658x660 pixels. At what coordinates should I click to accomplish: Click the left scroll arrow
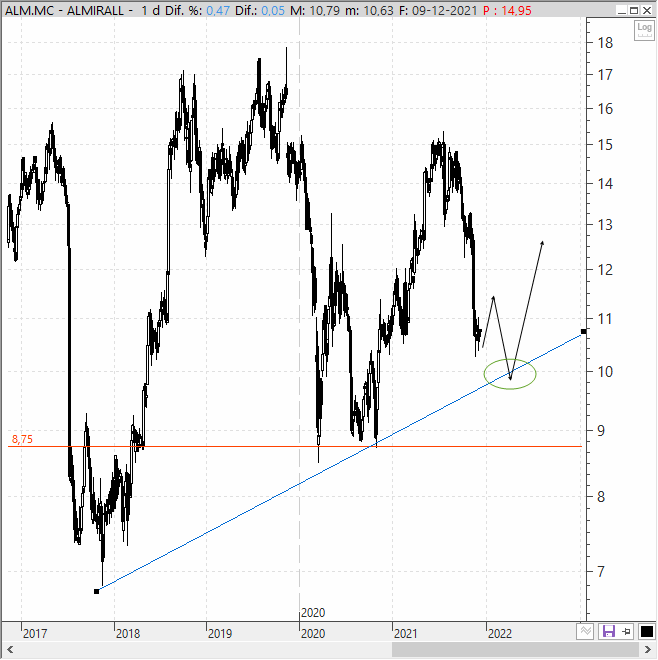(x=10, y=649)
